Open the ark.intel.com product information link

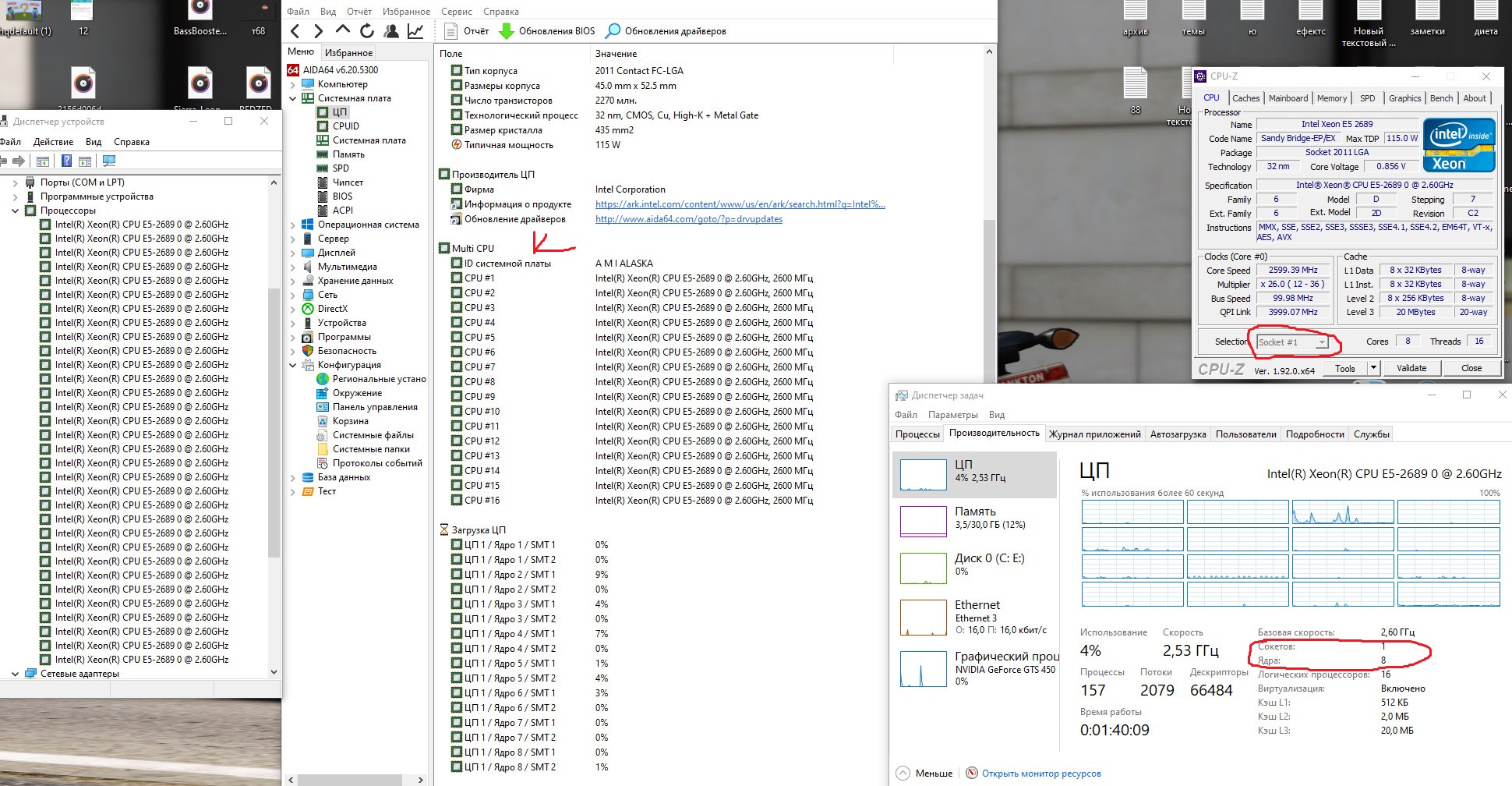[740, 204]
